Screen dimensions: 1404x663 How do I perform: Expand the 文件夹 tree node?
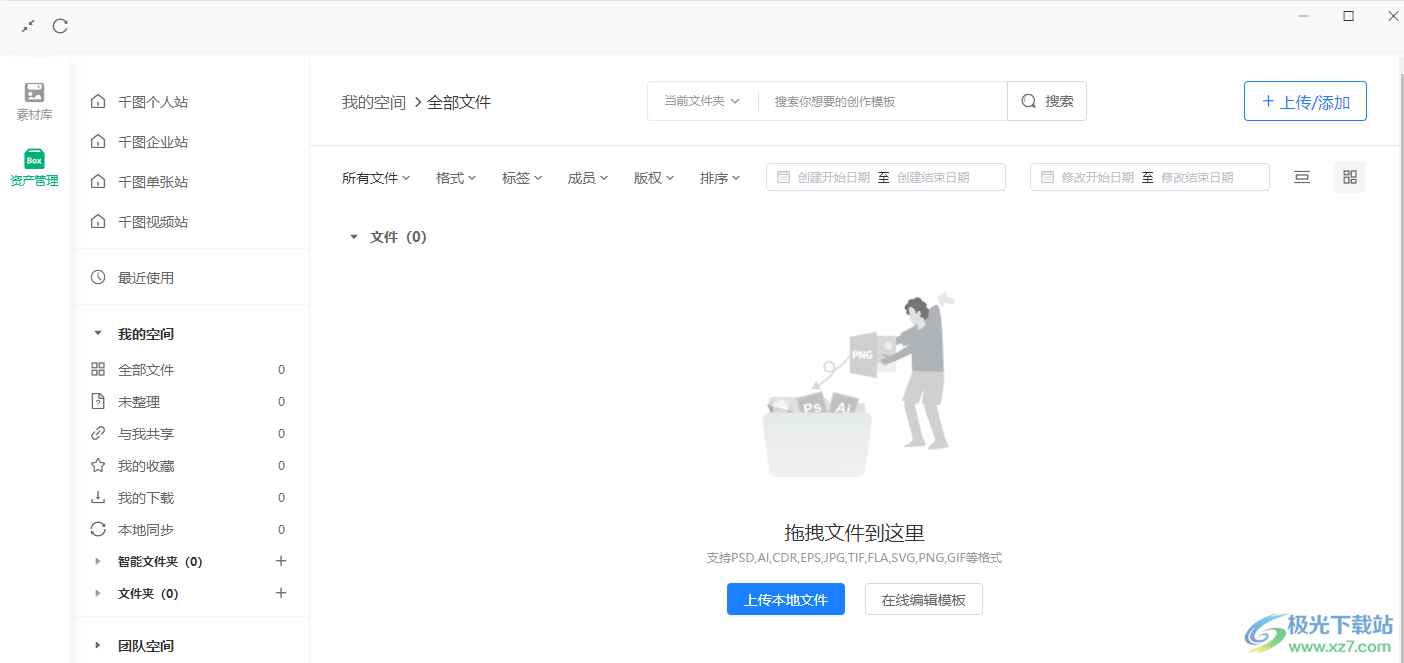pyautogui.click(x=98, y=593)
